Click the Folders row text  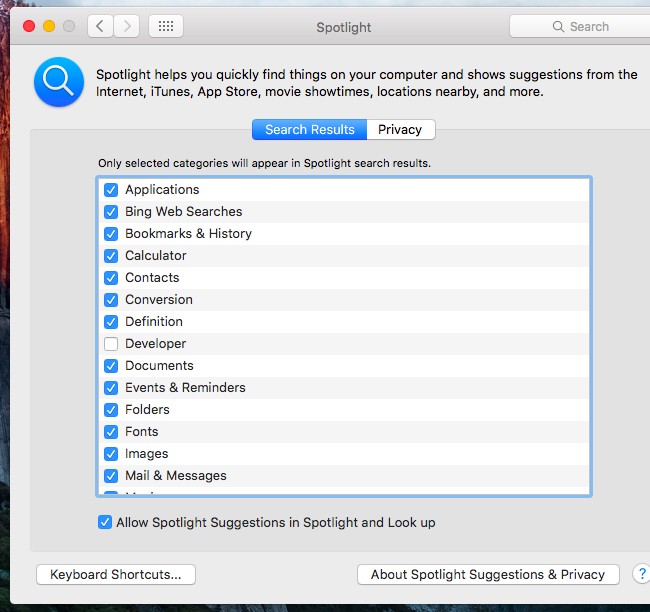pos(147,409)
